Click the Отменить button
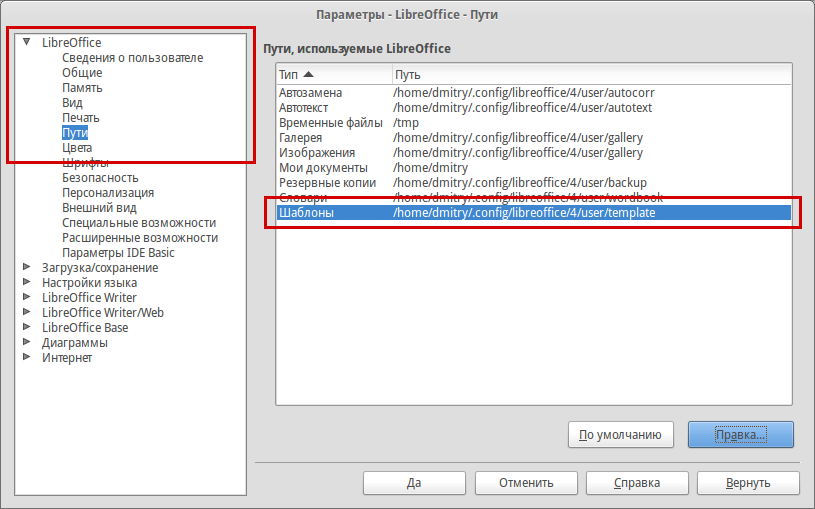The height and width of the screenshot is (509, 815). coord(526,483)
